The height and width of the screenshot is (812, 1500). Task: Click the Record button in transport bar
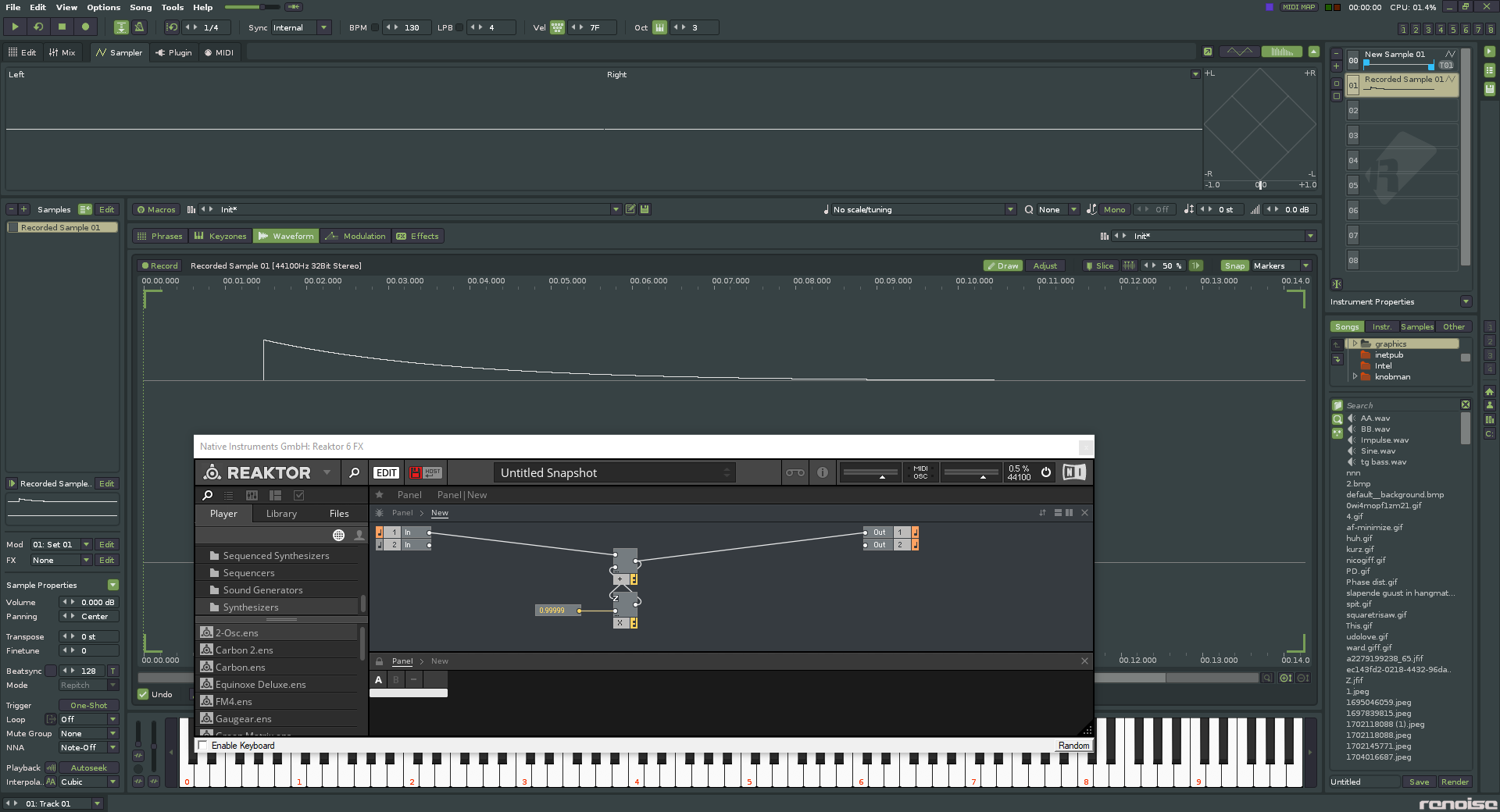coord(85,27)
